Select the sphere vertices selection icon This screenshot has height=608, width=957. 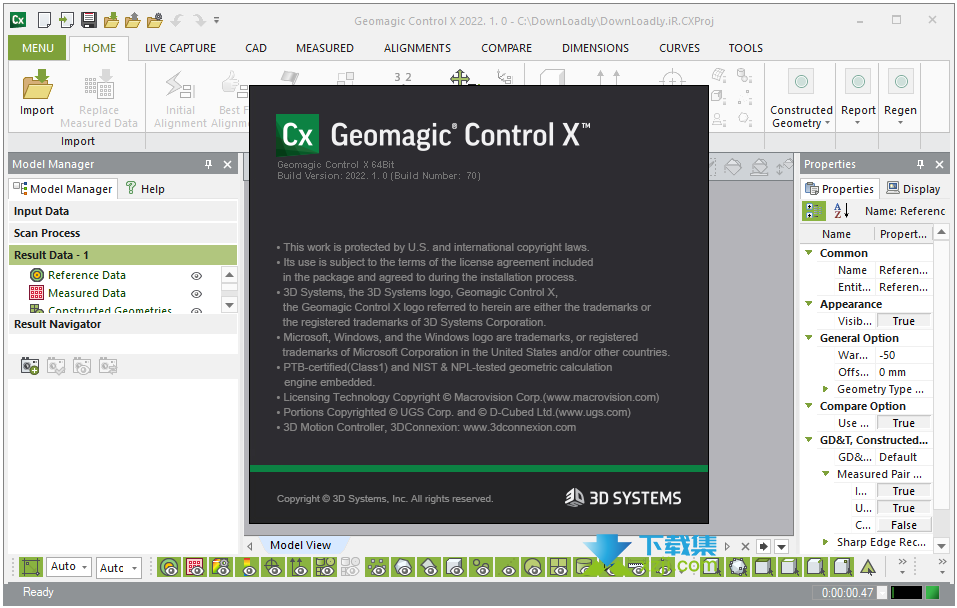(x=737, y=567)
